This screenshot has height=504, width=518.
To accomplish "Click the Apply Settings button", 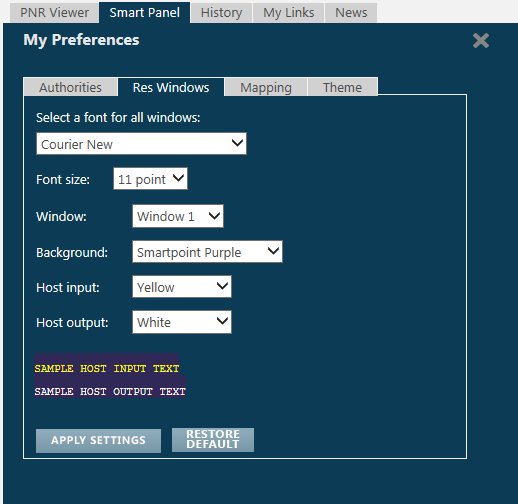I will pyautogui.click(x=98, y=440).
